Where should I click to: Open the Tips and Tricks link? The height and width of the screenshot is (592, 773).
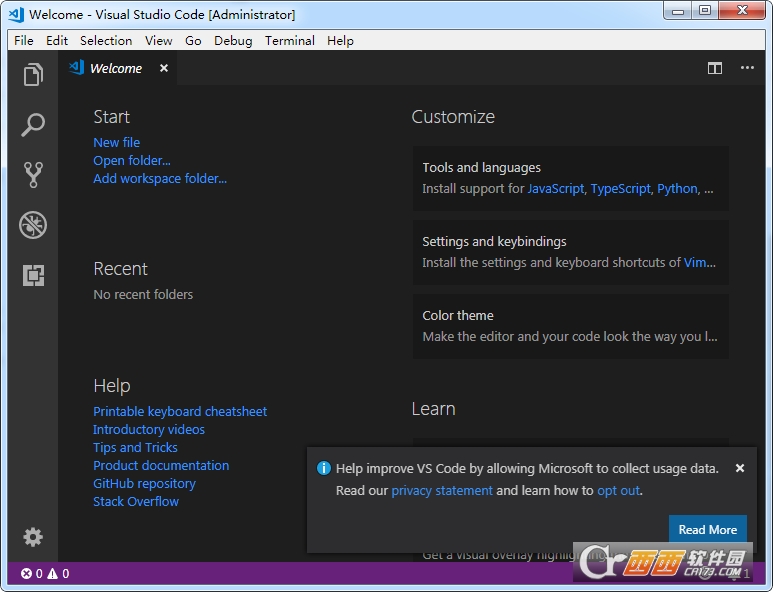[x=135, y=448]
